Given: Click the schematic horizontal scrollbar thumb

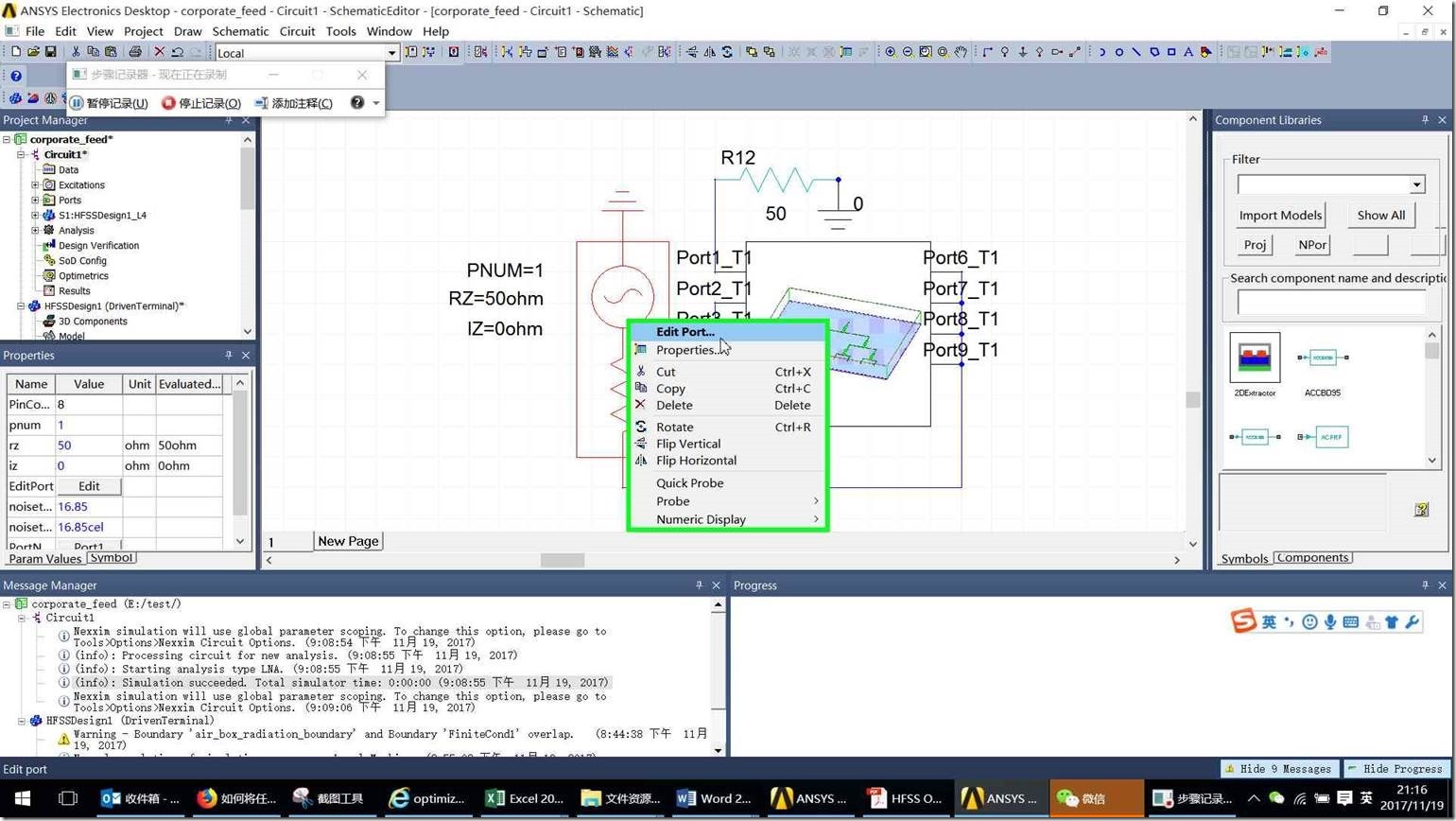Looking at the screenshot, I should (x=563, y=560).
